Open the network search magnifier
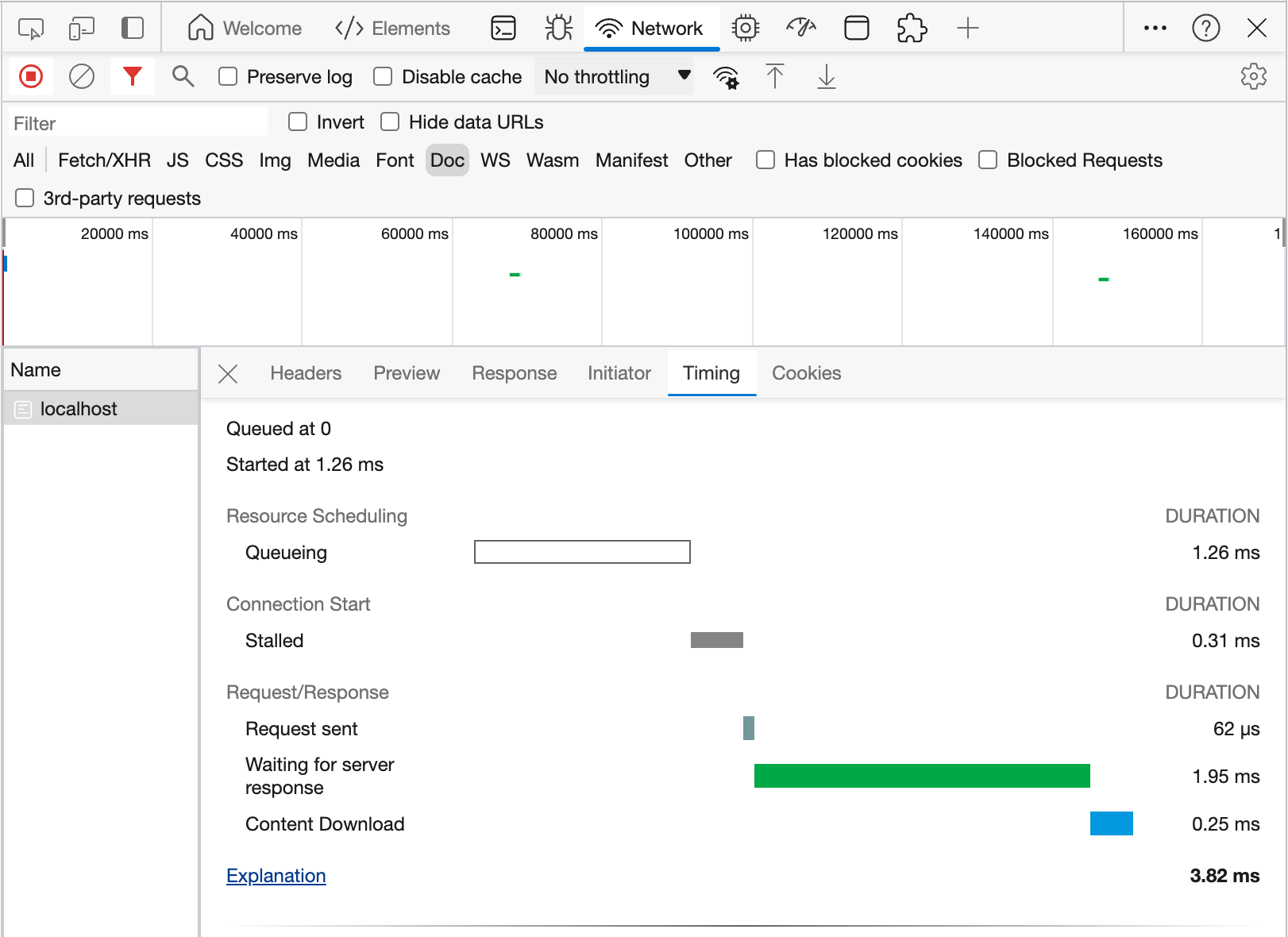The image size is (1288, 937). (183, 77)
